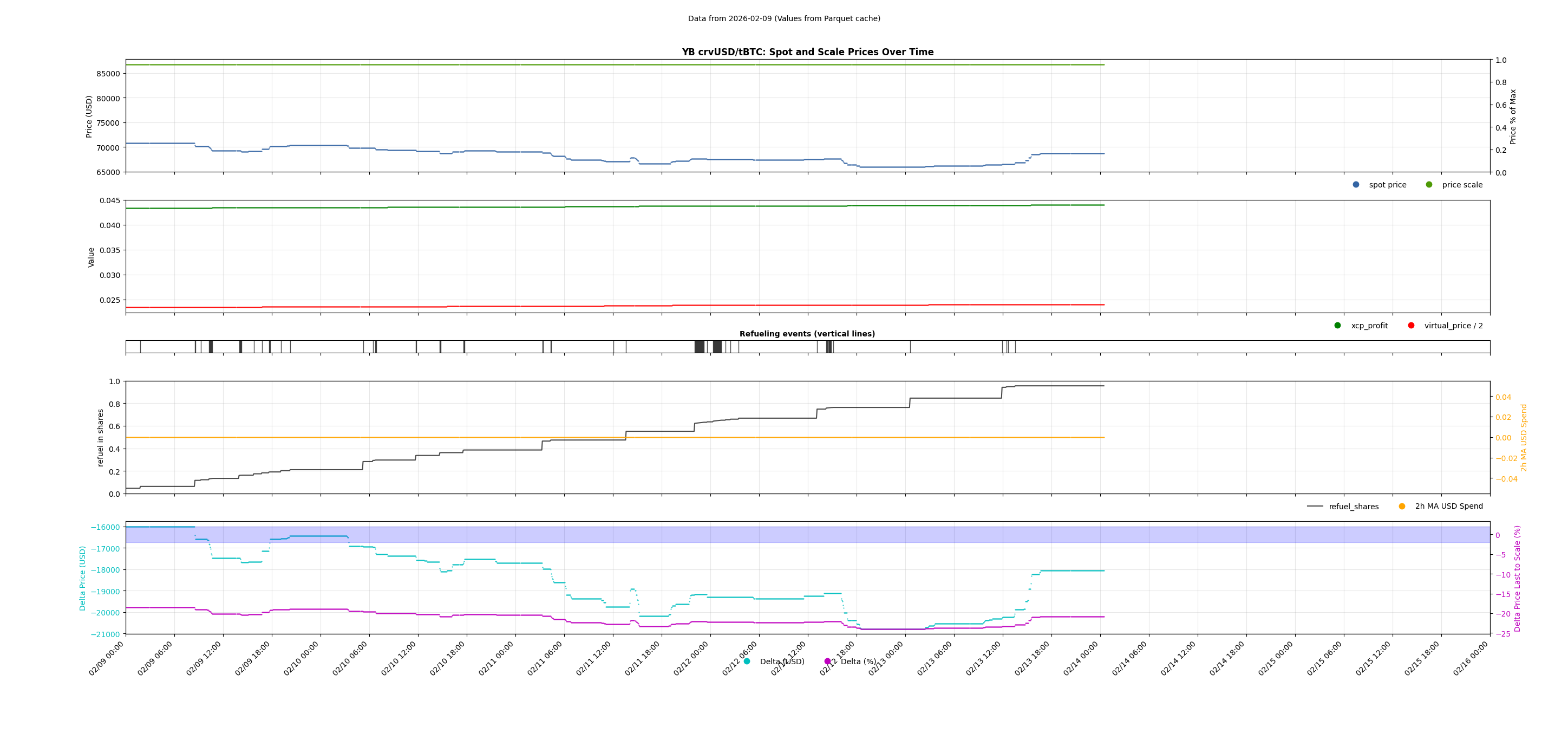This screenshot has width=1568, height=746.
Task: Click the Data from 2026-02-09 header text
Action: pos(784,19)
